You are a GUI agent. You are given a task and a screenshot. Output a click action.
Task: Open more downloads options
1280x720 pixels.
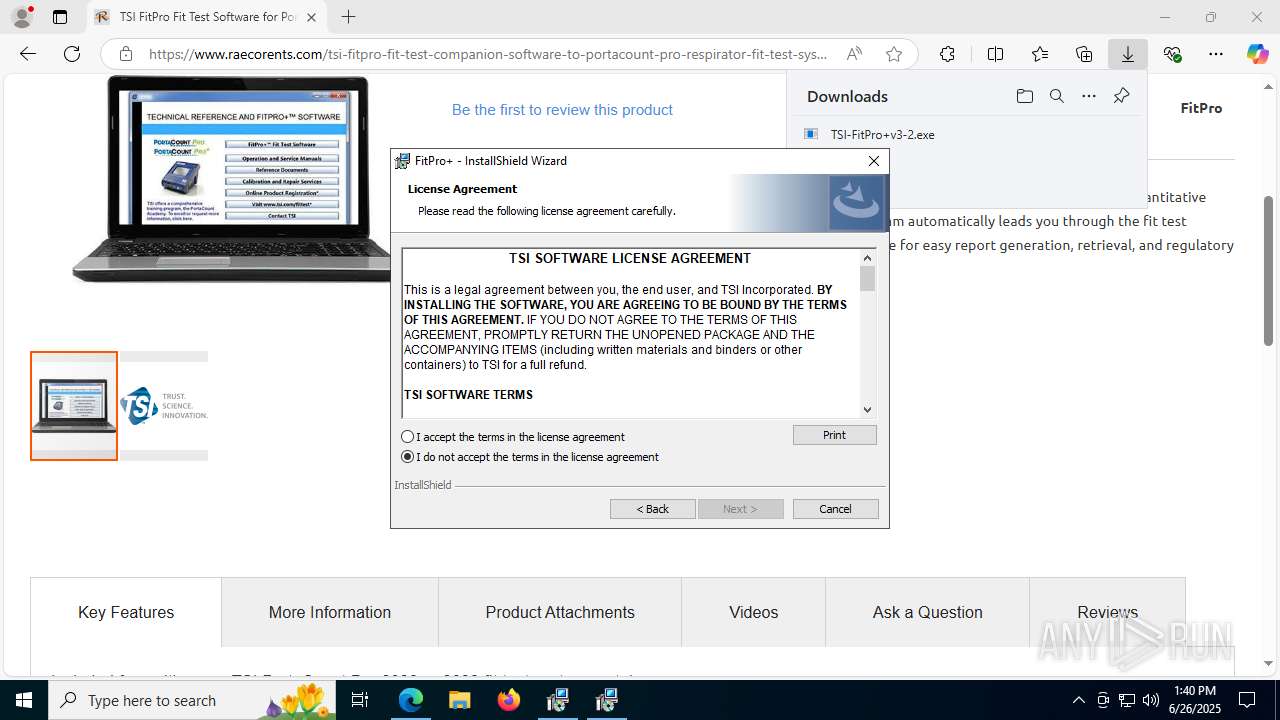pos(1089,96)
